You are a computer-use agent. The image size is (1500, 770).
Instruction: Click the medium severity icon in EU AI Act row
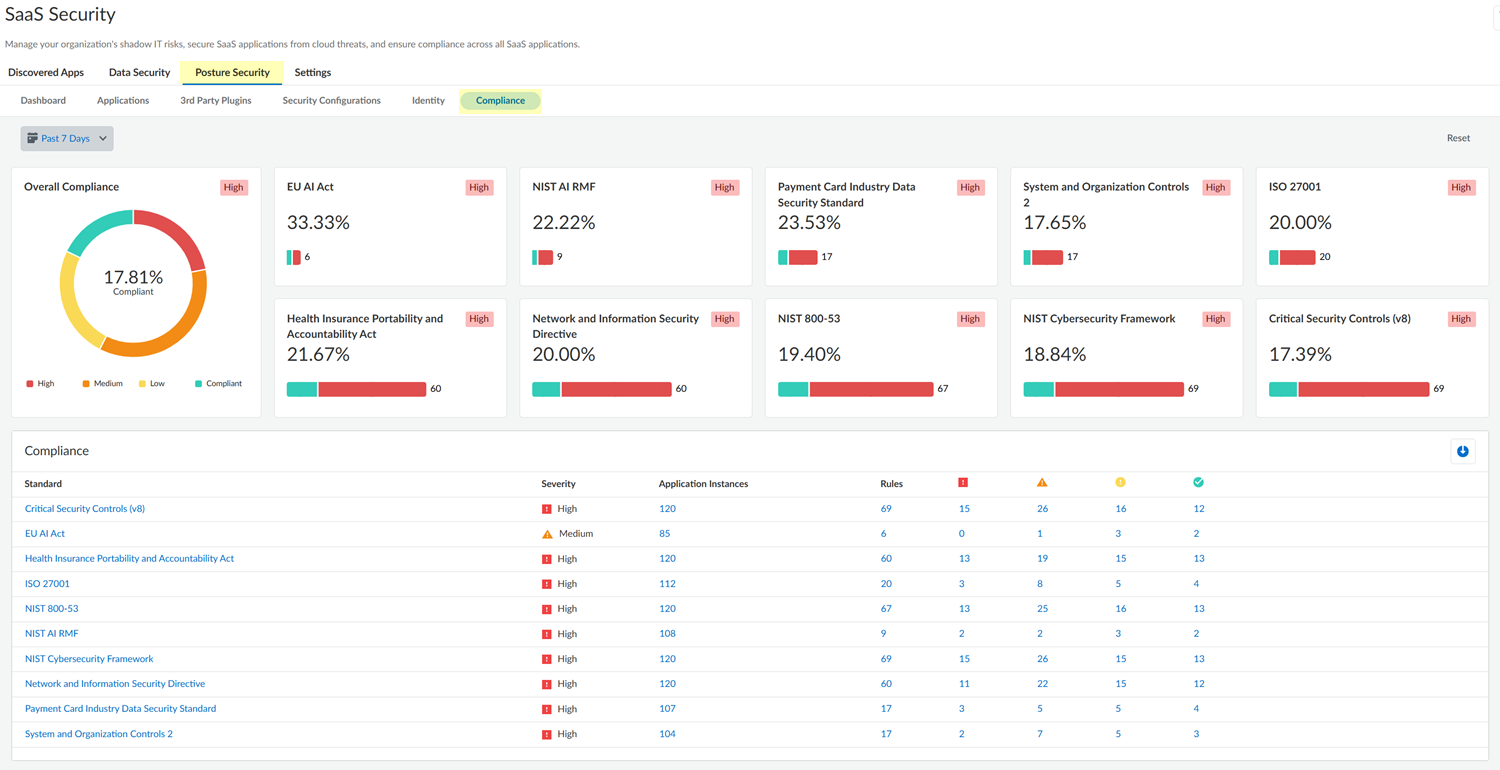pyautogui.click(x=547, y=534)
